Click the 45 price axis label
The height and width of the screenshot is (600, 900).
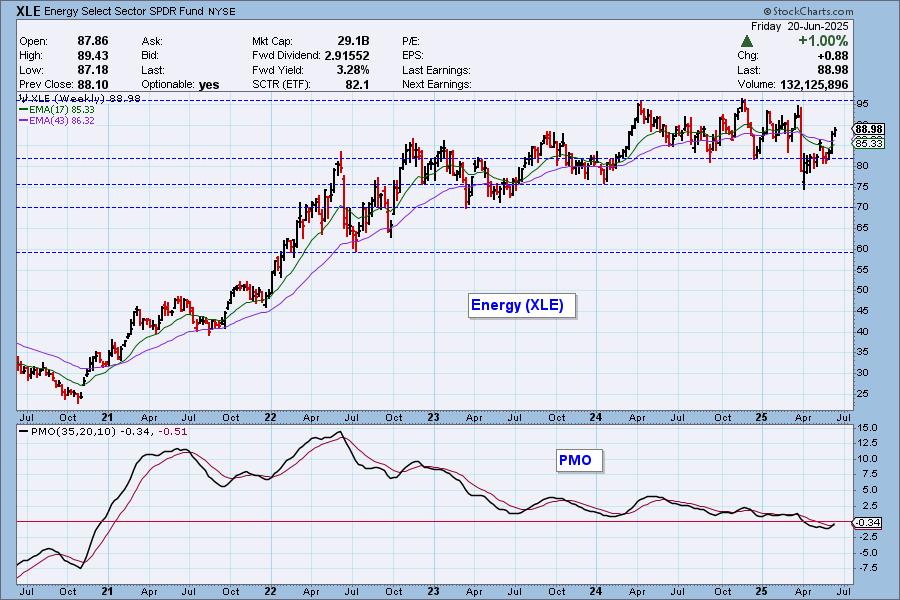tap(862, 311)
